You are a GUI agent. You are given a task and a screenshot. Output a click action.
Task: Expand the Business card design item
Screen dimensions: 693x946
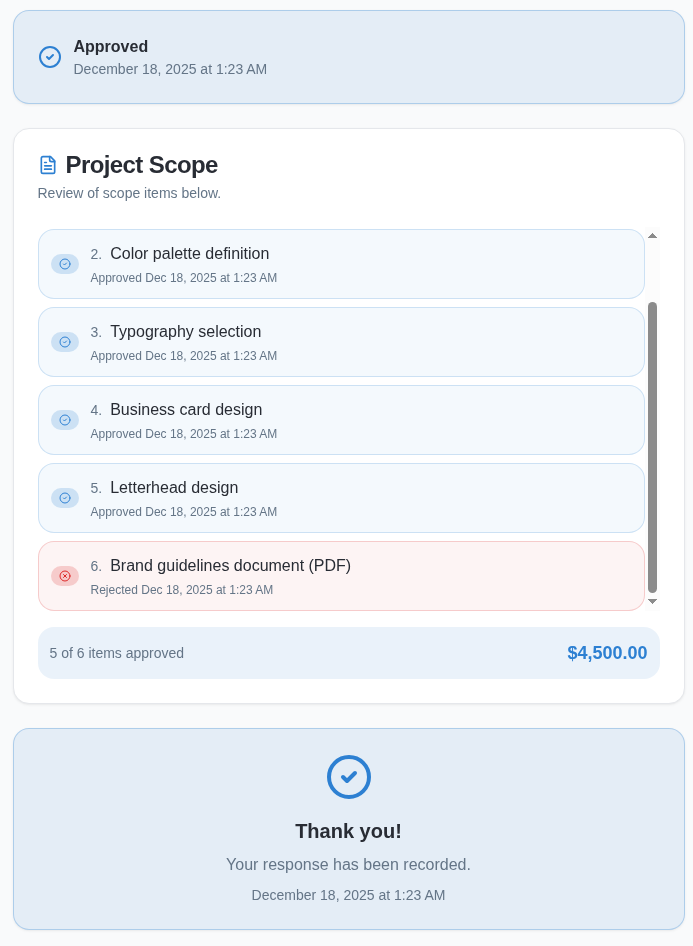[x=341, y=420]
